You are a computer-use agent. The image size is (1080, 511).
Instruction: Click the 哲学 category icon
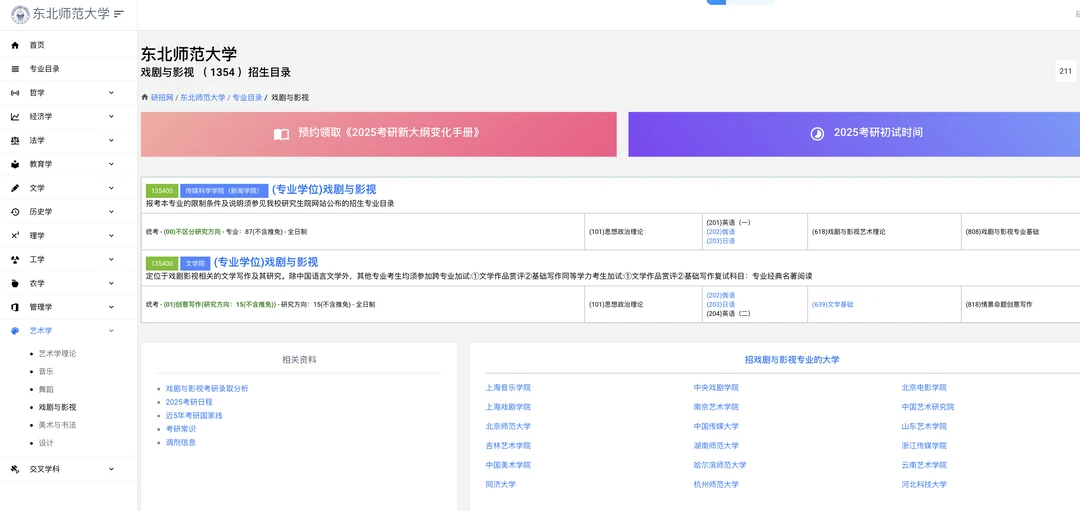15,93
